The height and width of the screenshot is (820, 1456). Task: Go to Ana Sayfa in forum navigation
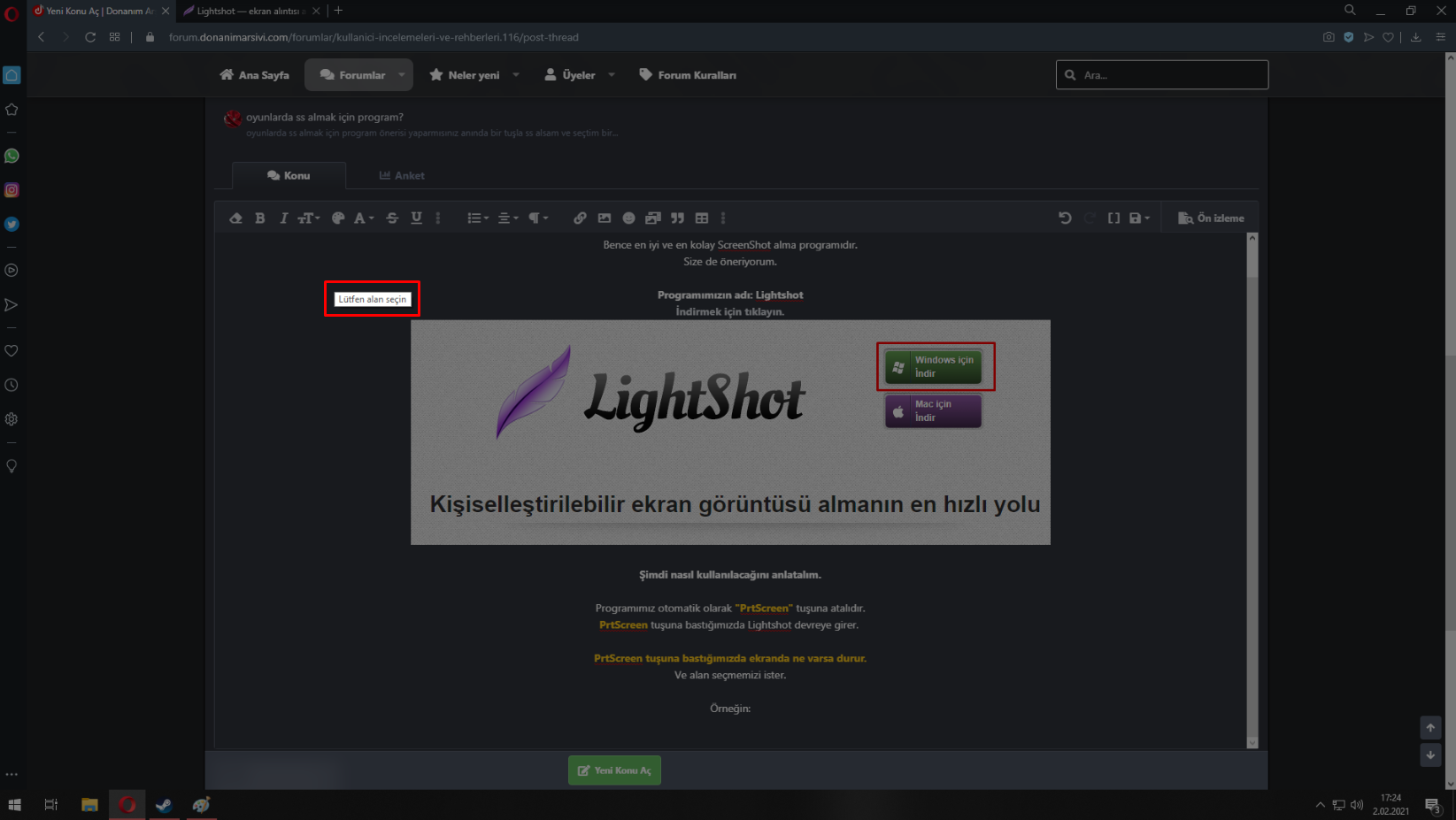coord(254,75)
